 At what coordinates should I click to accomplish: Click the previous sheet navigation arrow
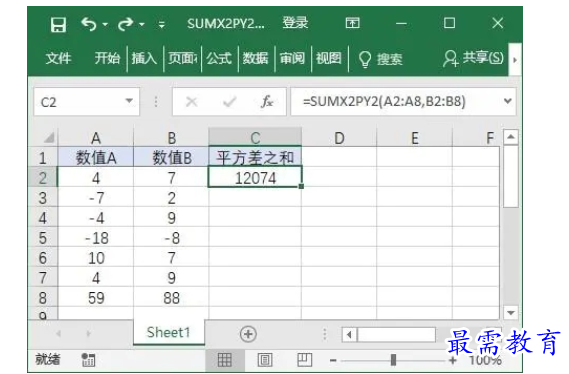tap(58, 333)
